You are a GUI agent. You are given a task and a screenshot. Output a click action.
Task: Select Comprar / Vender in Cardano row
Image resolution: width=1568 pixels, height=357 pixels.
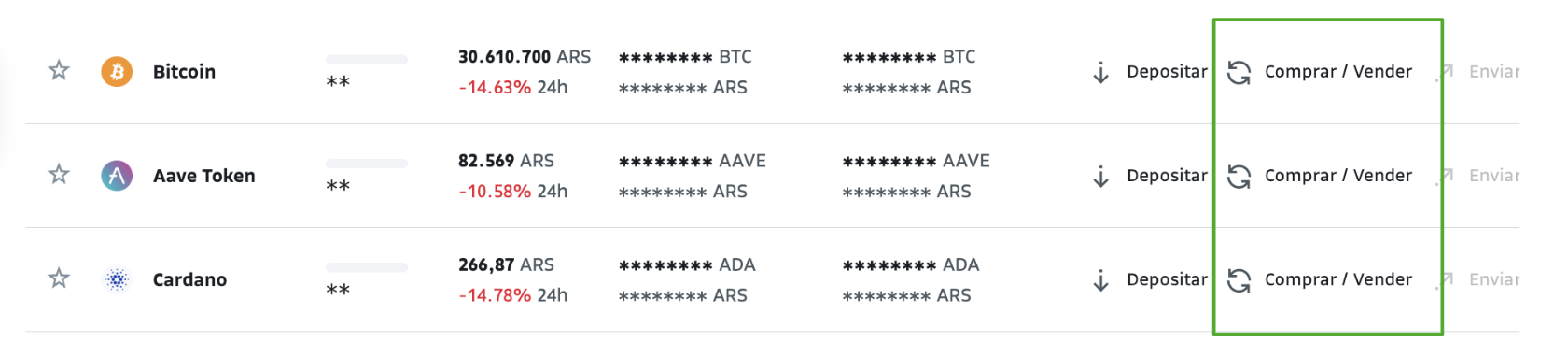[1338, 279]
